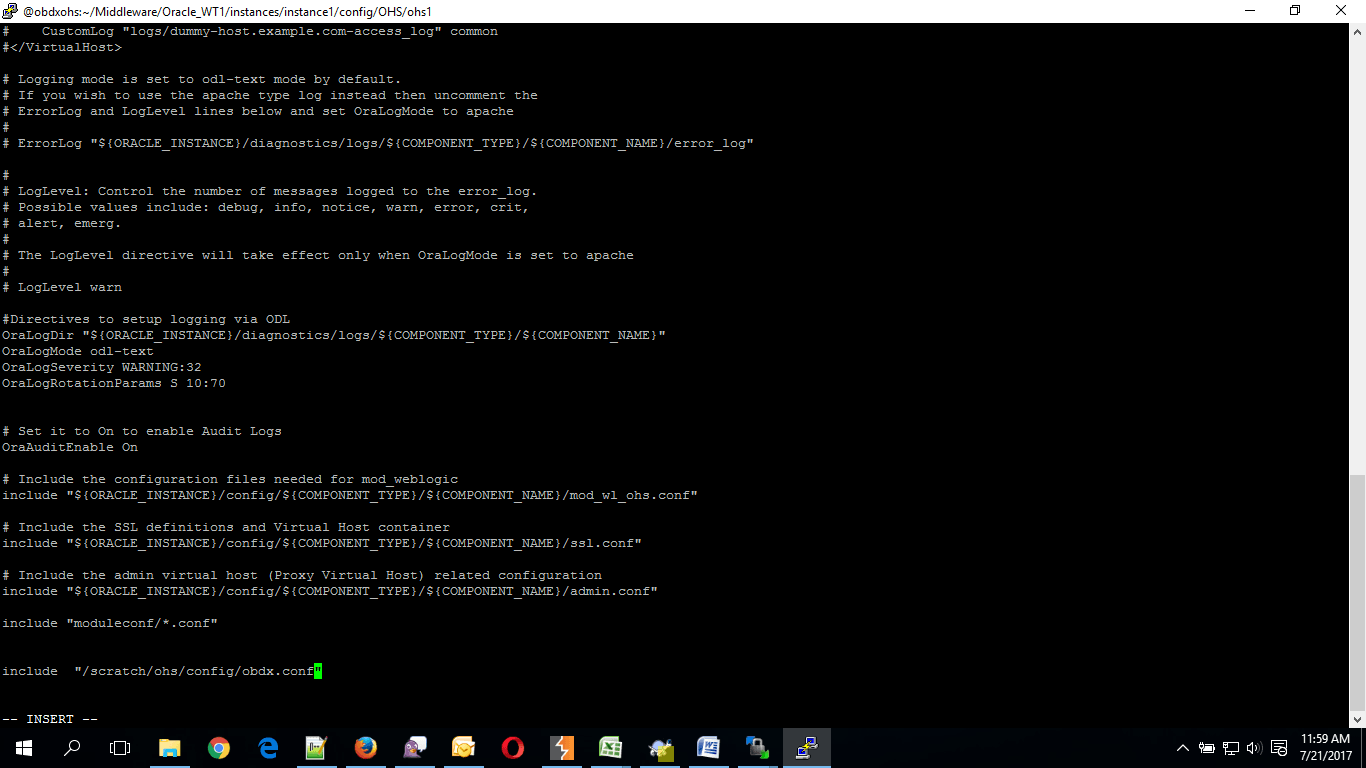Select the active PuTTY session in taskbar

(x=805, y=747)
